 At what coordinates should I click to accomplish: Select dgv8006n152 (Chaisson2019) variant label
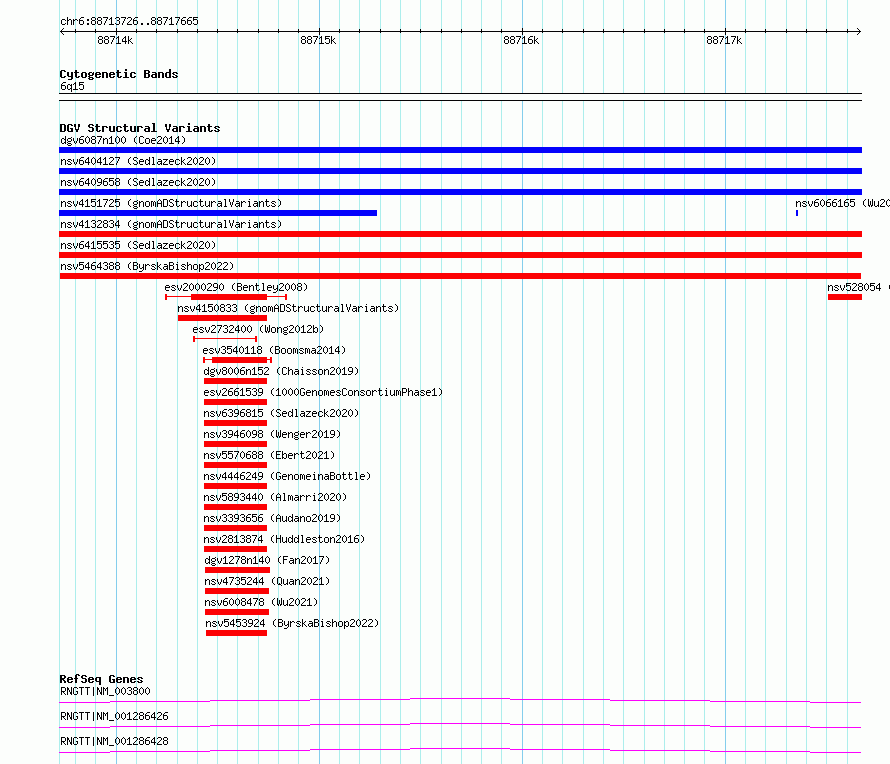[x=281, y=371]
